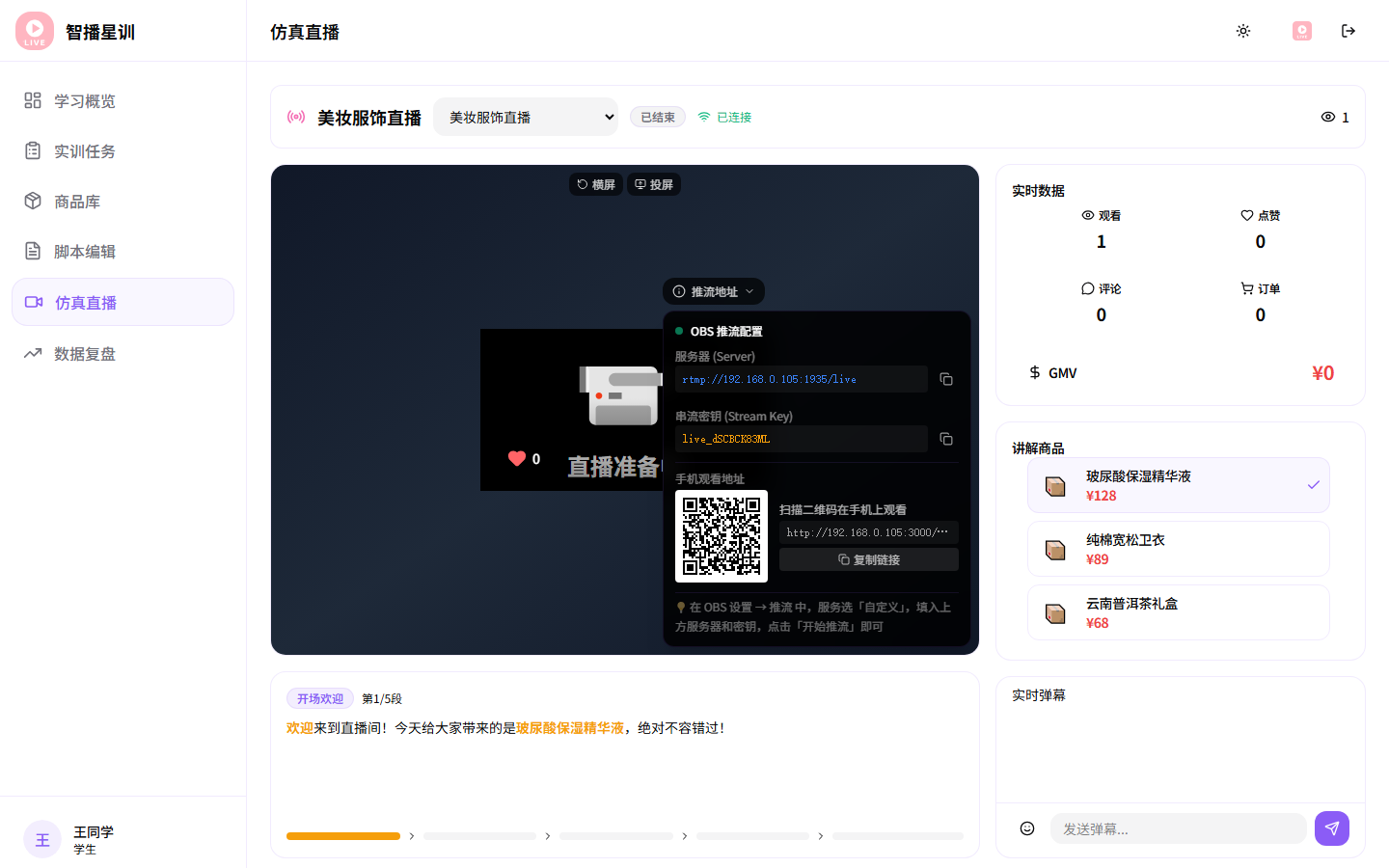Toggle the 横屏 orientation button

coord(596,184)
